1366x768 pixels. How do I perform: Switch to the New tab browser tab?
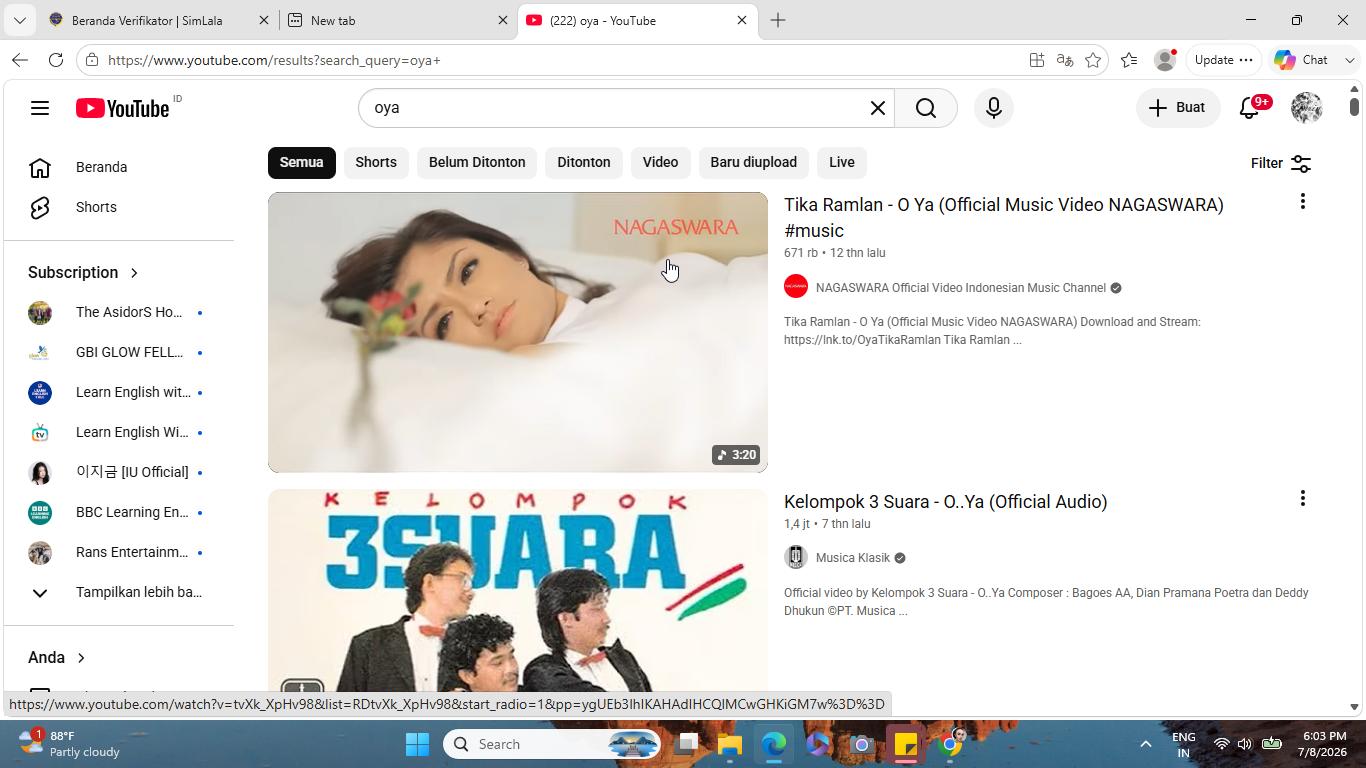click(x=396, y=20)
